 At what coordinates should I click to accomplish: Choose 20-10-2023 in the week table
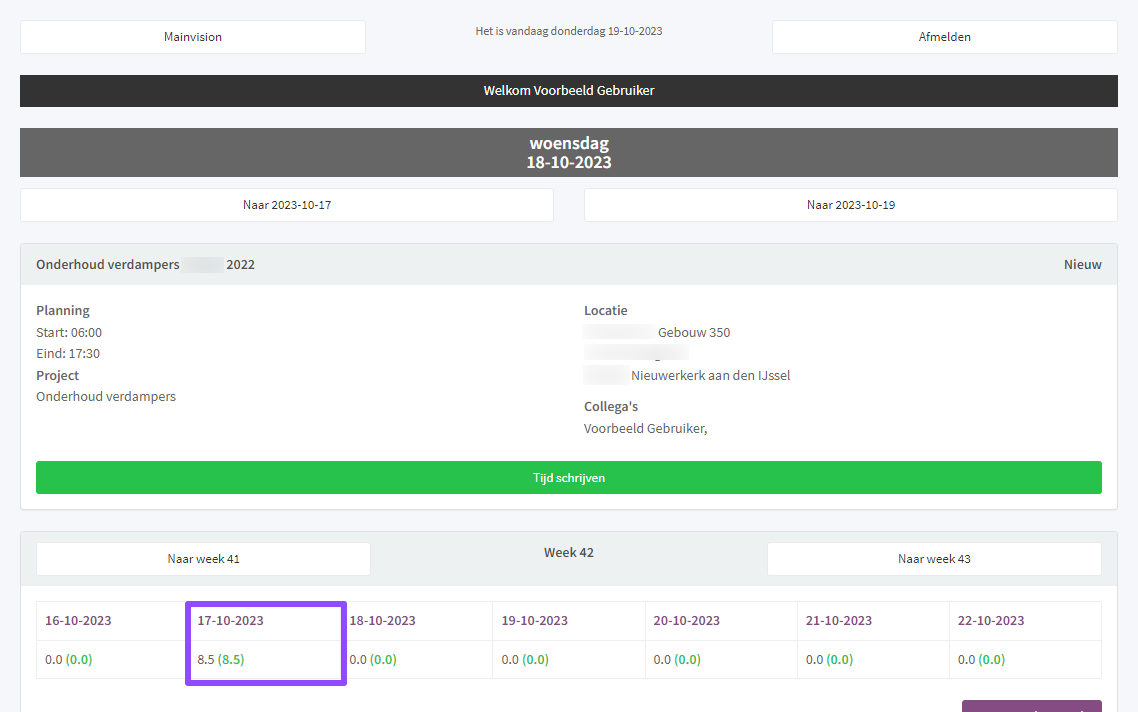[x=686, y=621]
